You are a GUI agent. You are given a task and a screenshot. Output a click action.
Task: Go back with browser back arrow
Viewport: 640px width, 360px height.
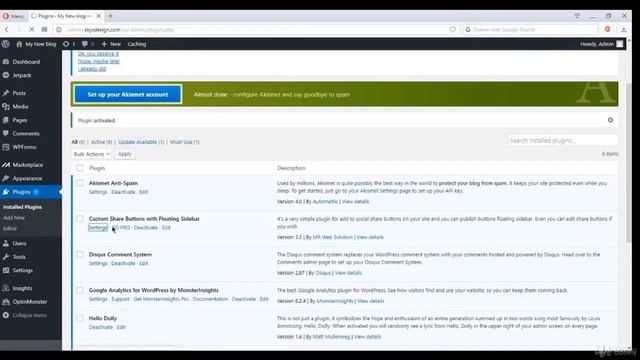(x=7, y=29)
